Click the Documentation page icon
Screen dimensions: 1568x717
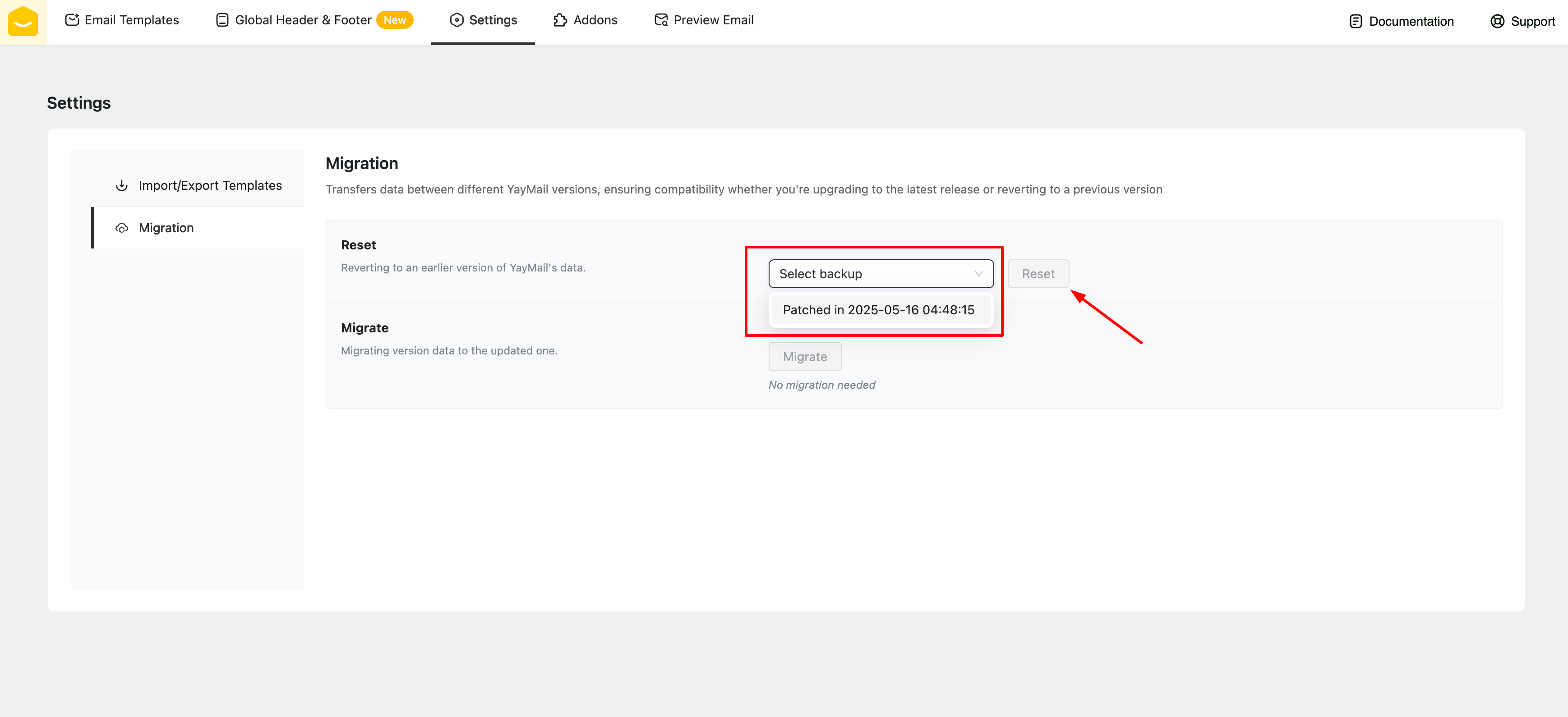point(1356,21)
